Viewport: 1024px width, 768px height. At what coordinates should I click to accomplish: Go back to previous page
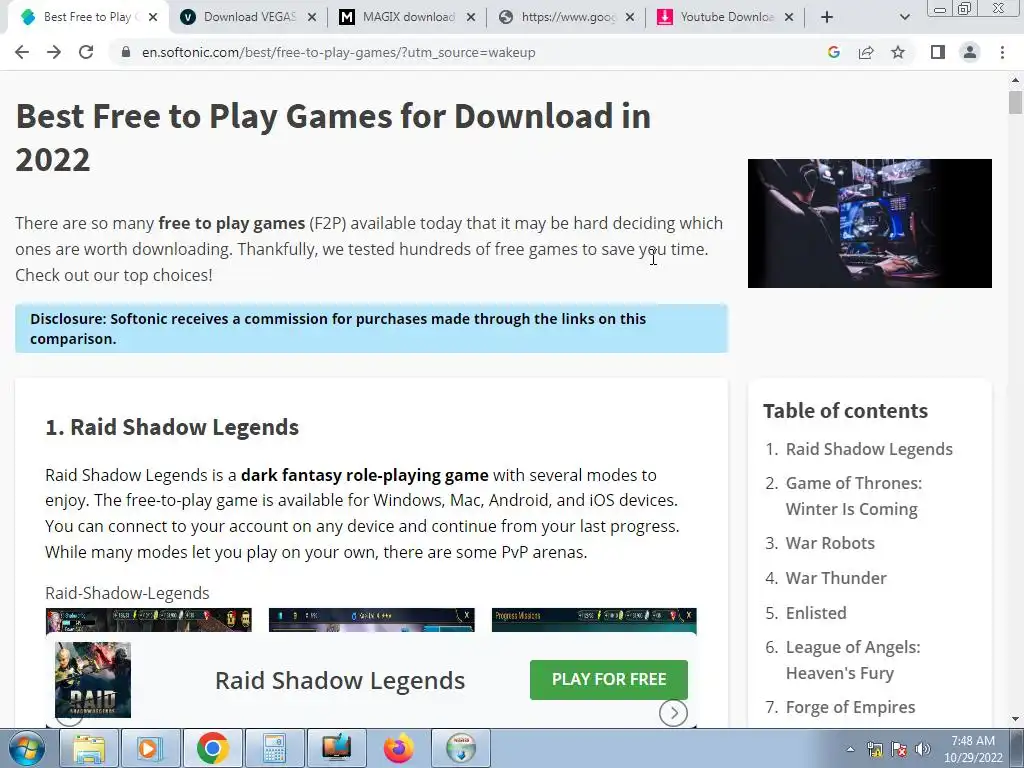point(22,52)
